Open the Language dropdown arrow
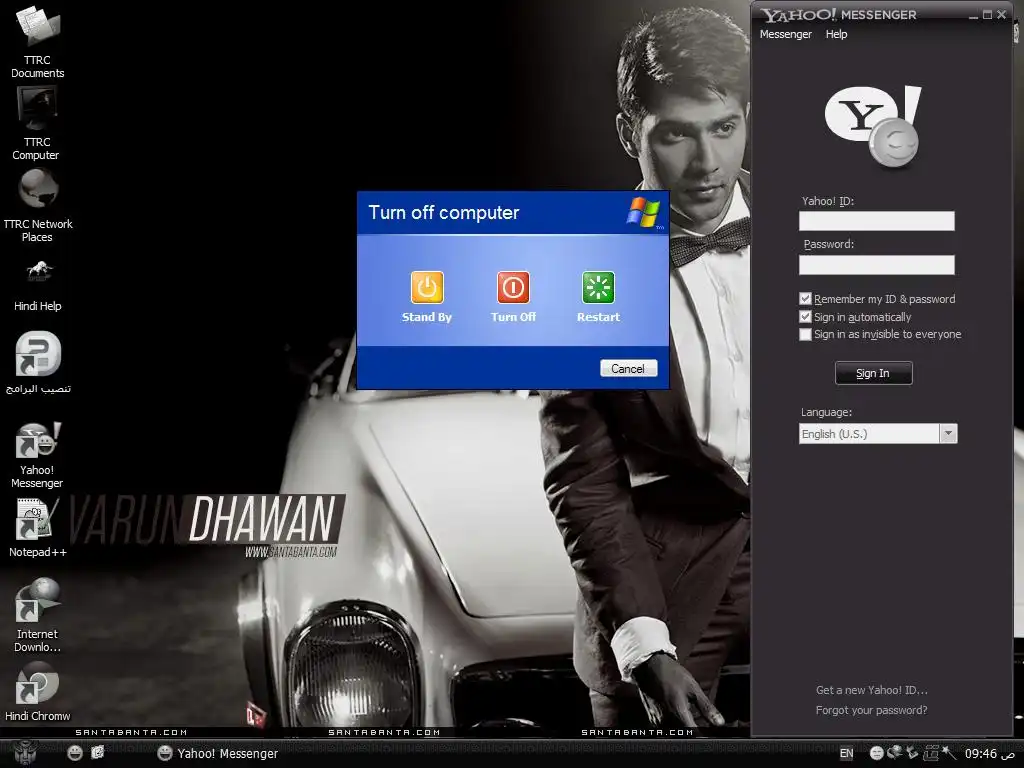The width and height of the screenshot is (1024, 768). coord(948,434)
